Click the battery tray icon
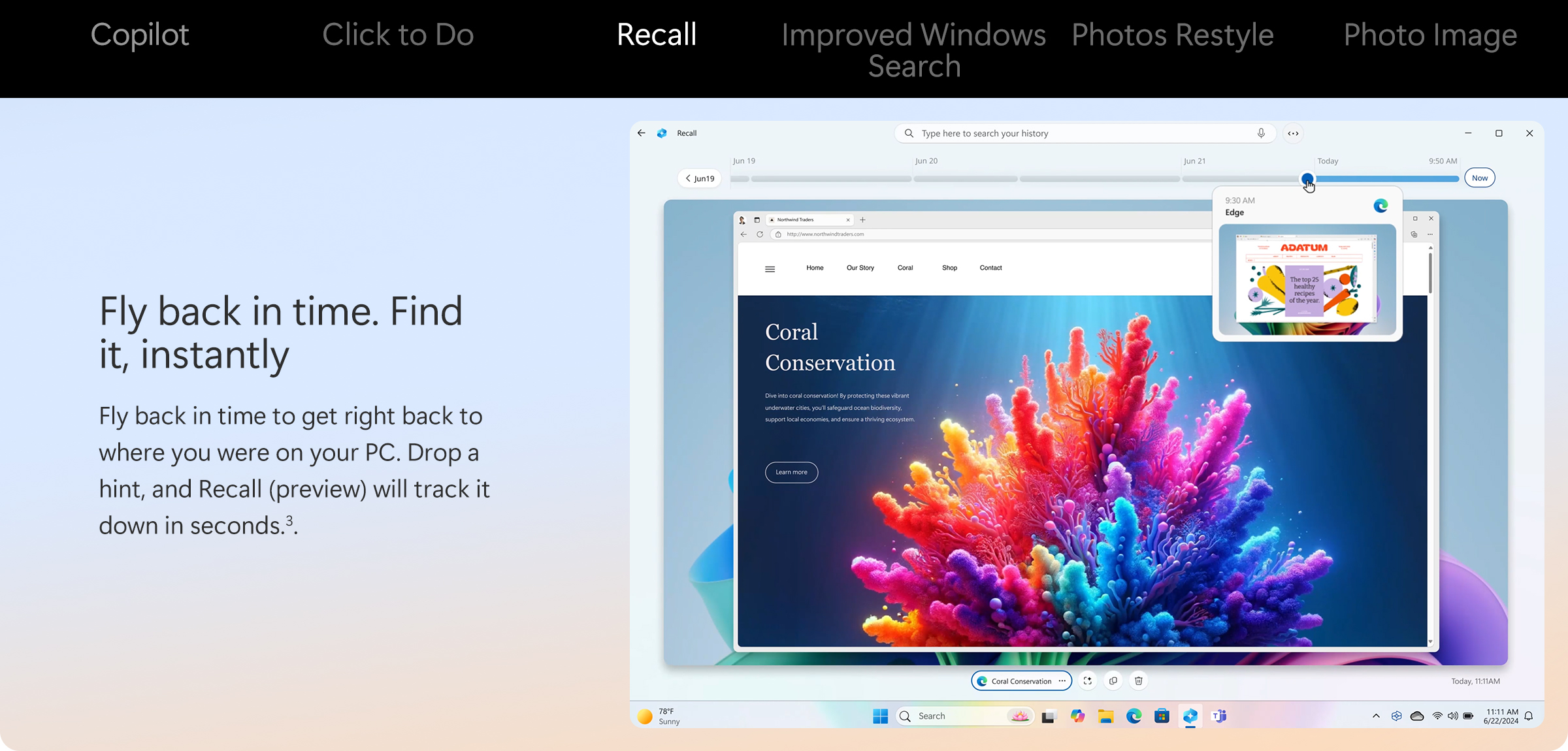 click(x=1468, y=716)
